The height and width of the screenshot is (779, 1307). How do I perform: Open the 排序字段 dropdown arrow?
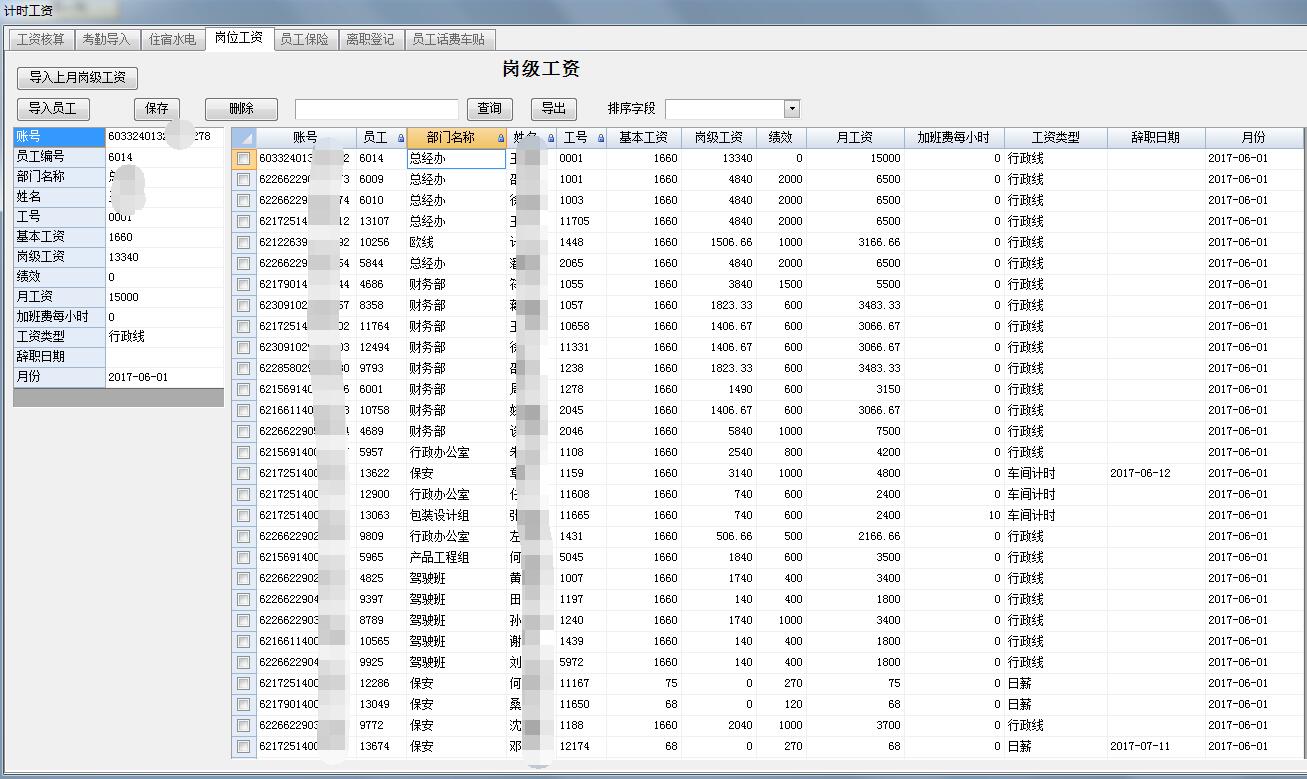[x=791, y=109]
